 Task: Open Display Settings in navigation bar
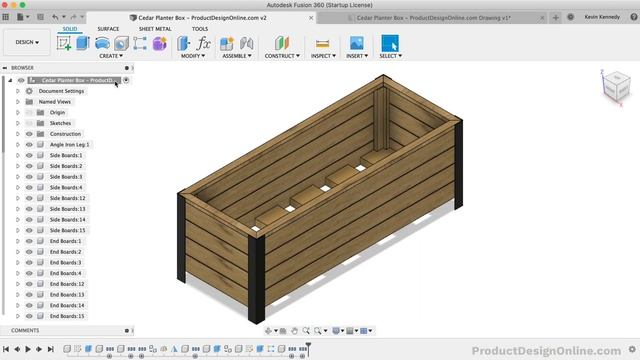coord(336,331)
